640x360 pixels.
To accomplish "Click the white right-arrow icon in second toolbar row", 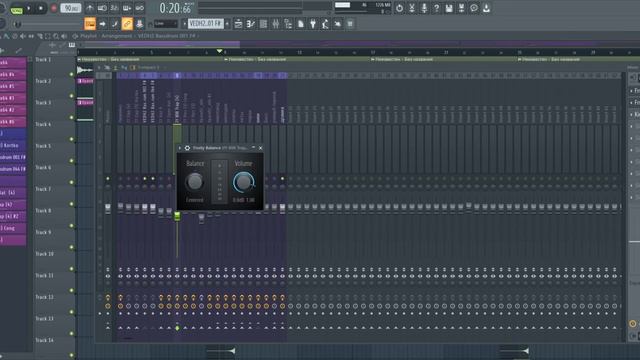I will click(102, 24).
